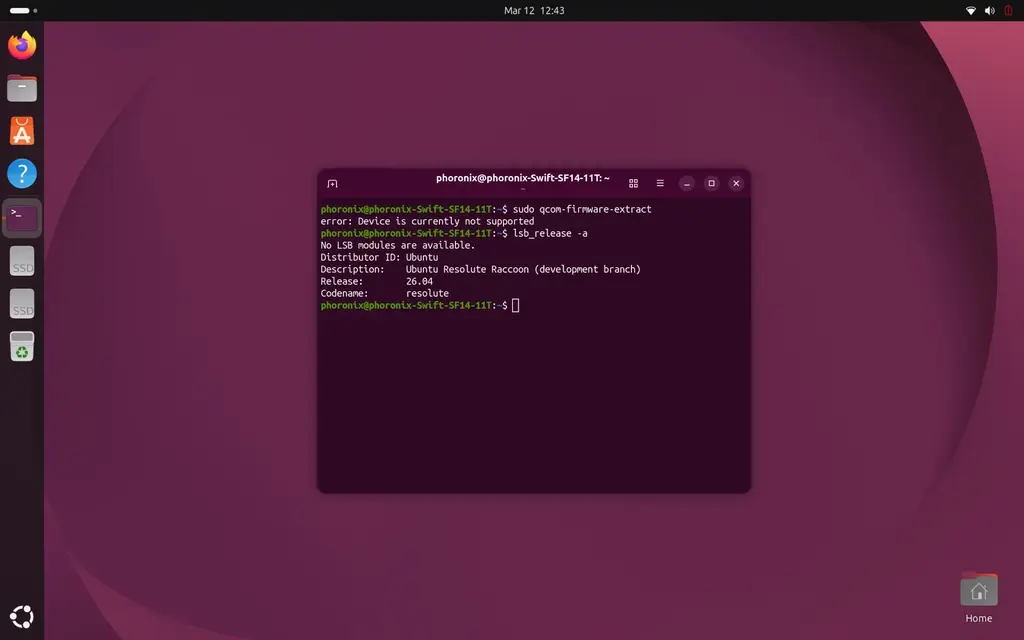Click the terminal tabs overview icon

(x=633, y=183)
